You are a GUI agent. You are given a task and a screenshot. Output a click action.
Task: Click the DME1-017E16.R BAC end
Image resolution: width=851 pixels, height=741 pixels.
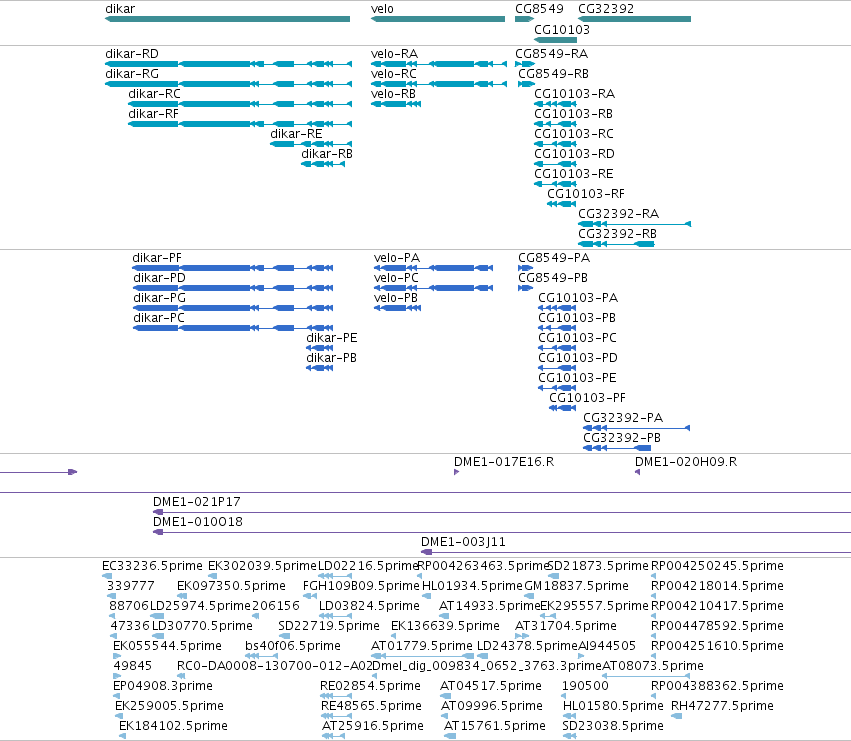tap(456, 472)
